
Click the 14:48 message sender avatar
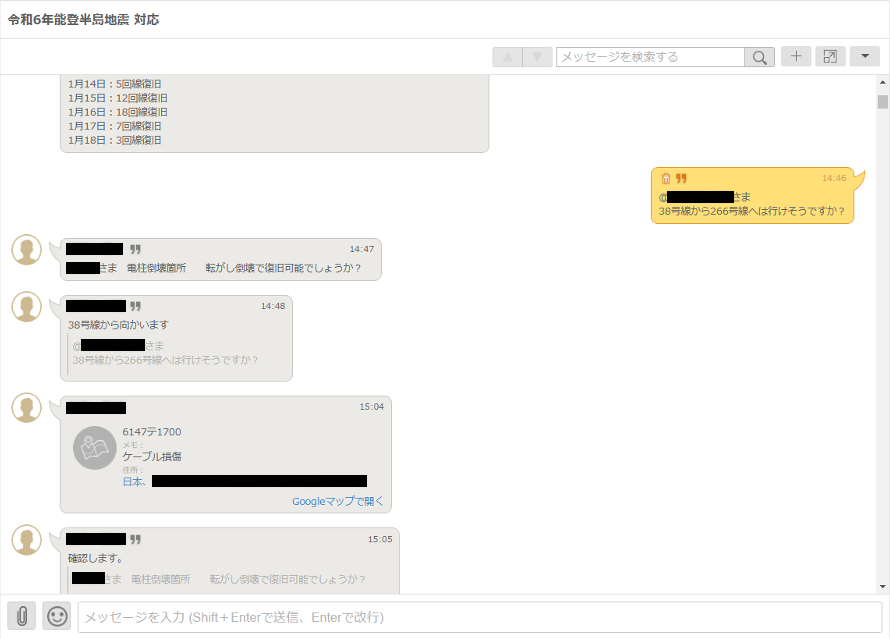tap(27, 306)
